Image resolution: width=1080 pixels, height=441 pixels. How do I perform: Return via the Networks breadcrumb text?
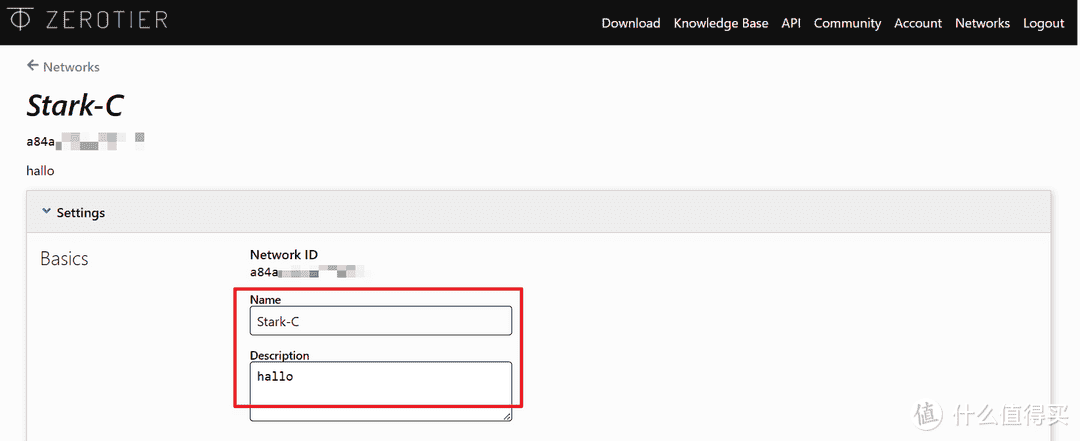point(71,67)
